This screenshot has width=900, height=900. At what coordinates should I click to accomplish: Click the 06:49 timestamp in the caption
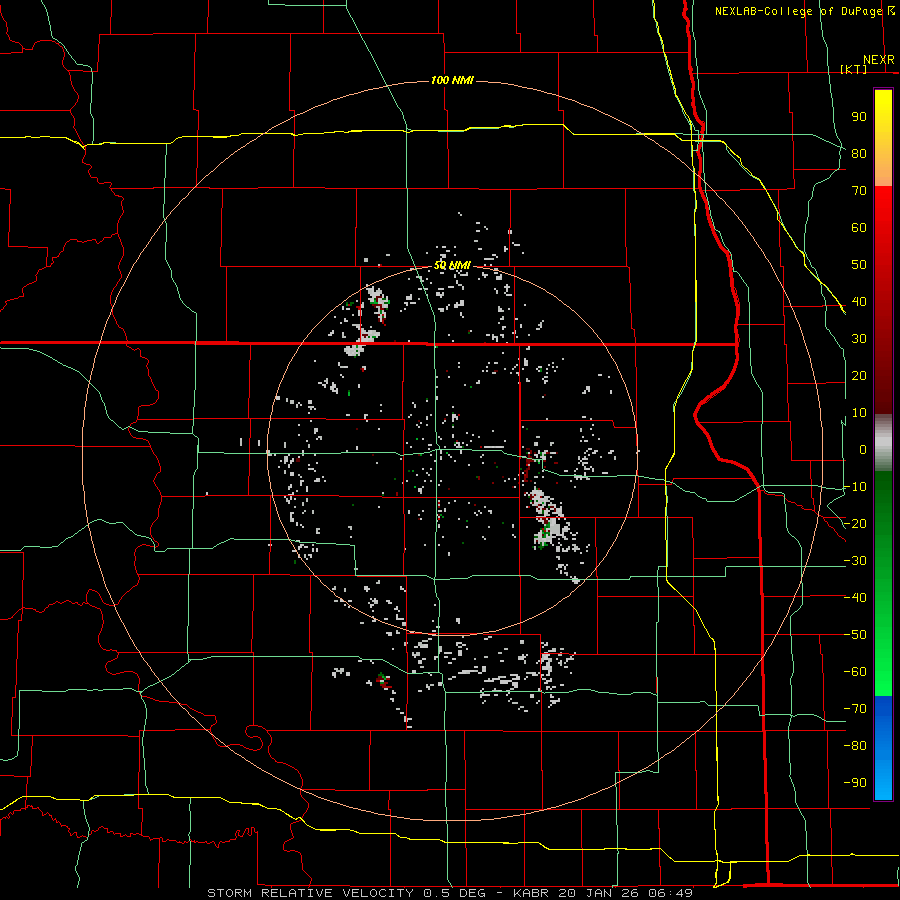(x=672, y=893)
